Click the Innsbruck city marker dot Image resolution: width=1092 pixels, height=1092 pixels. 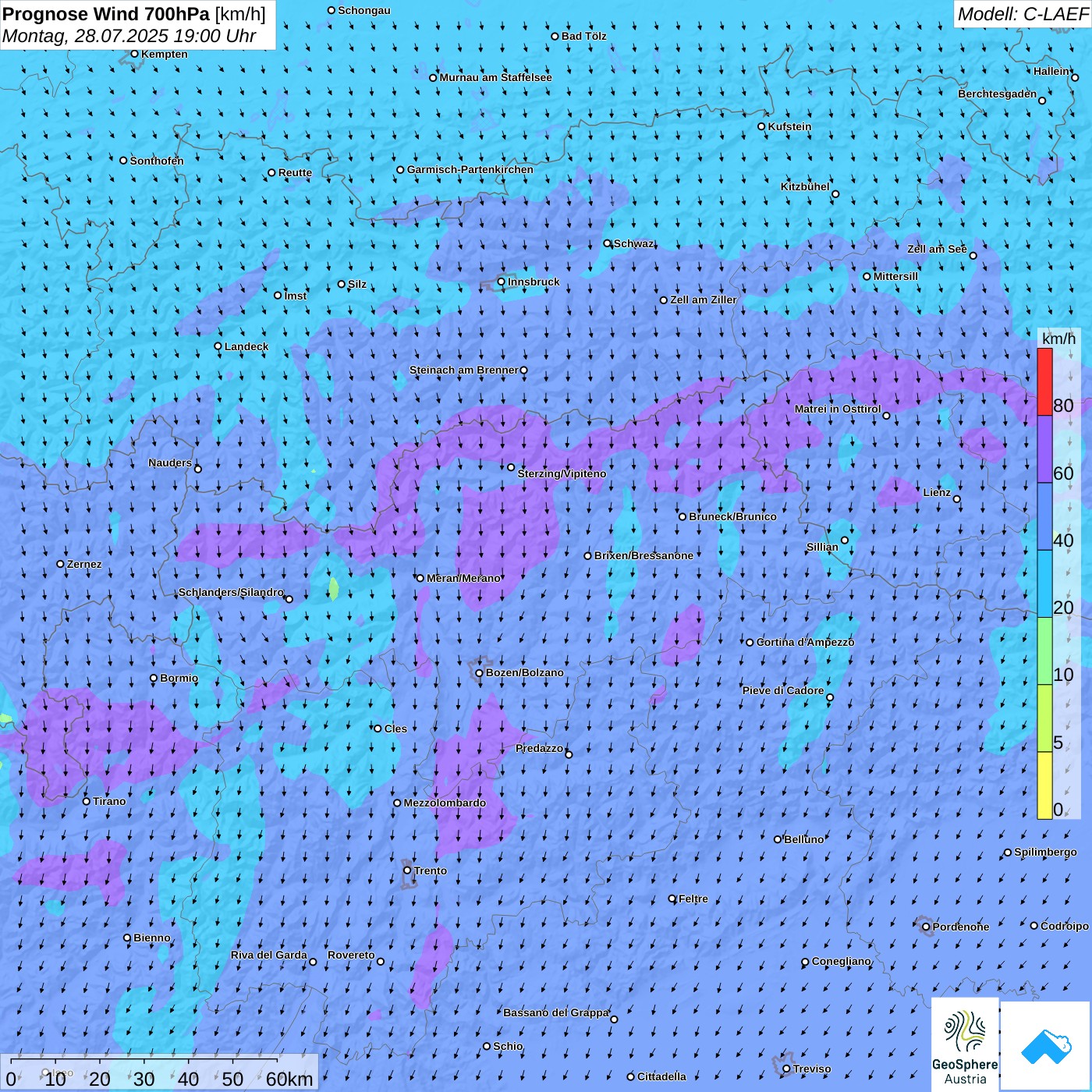coord(502,282)
